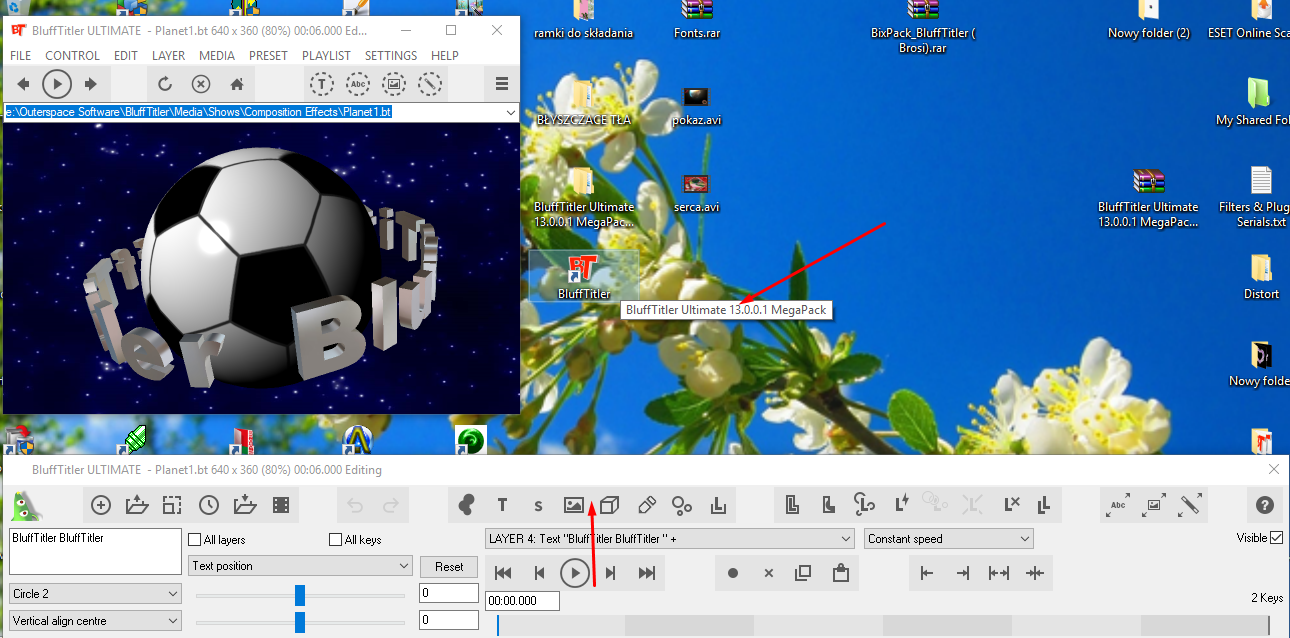This screenshot has width=1290, height=638.
Task: Enable the All keys checkbox
Action: coord(336,540)
